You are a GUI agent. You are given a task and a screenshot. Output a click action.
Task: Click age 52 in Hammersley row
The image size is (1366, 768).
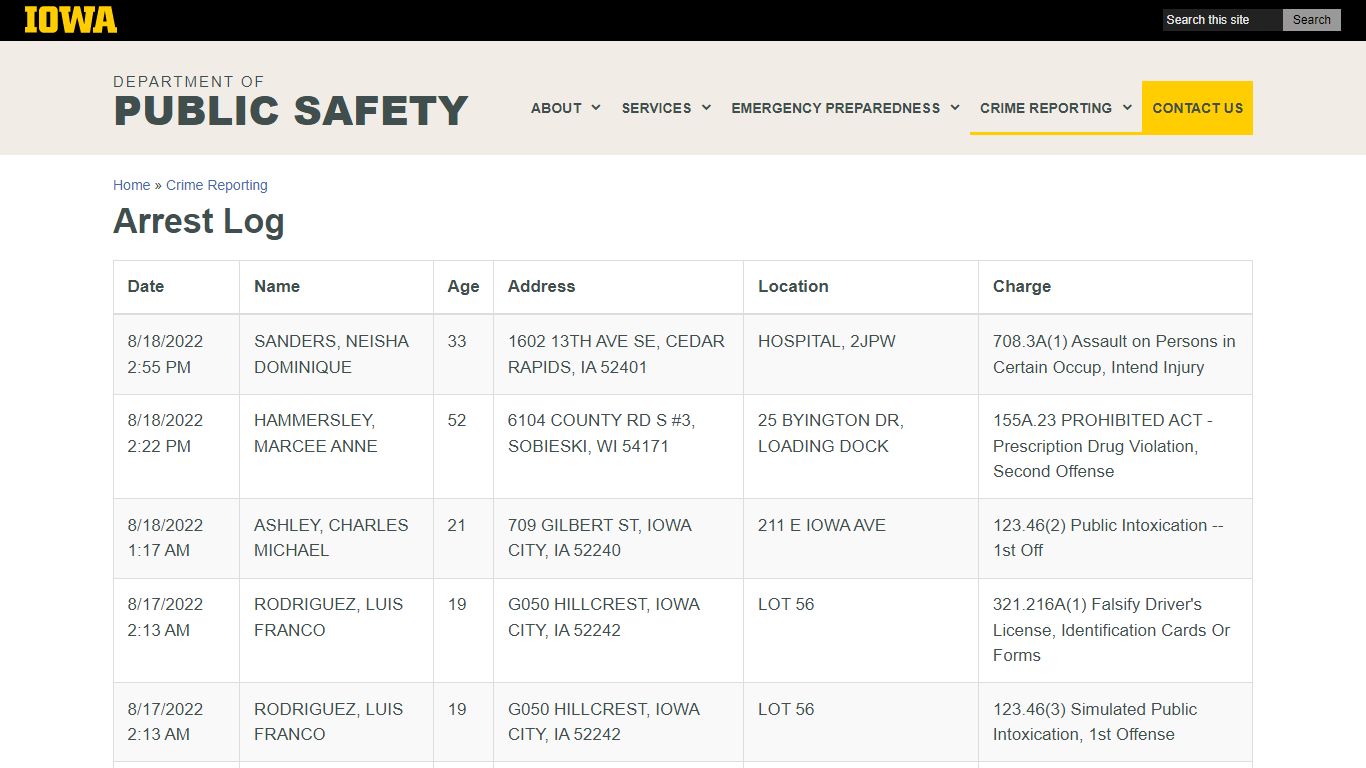coord(457,420)
